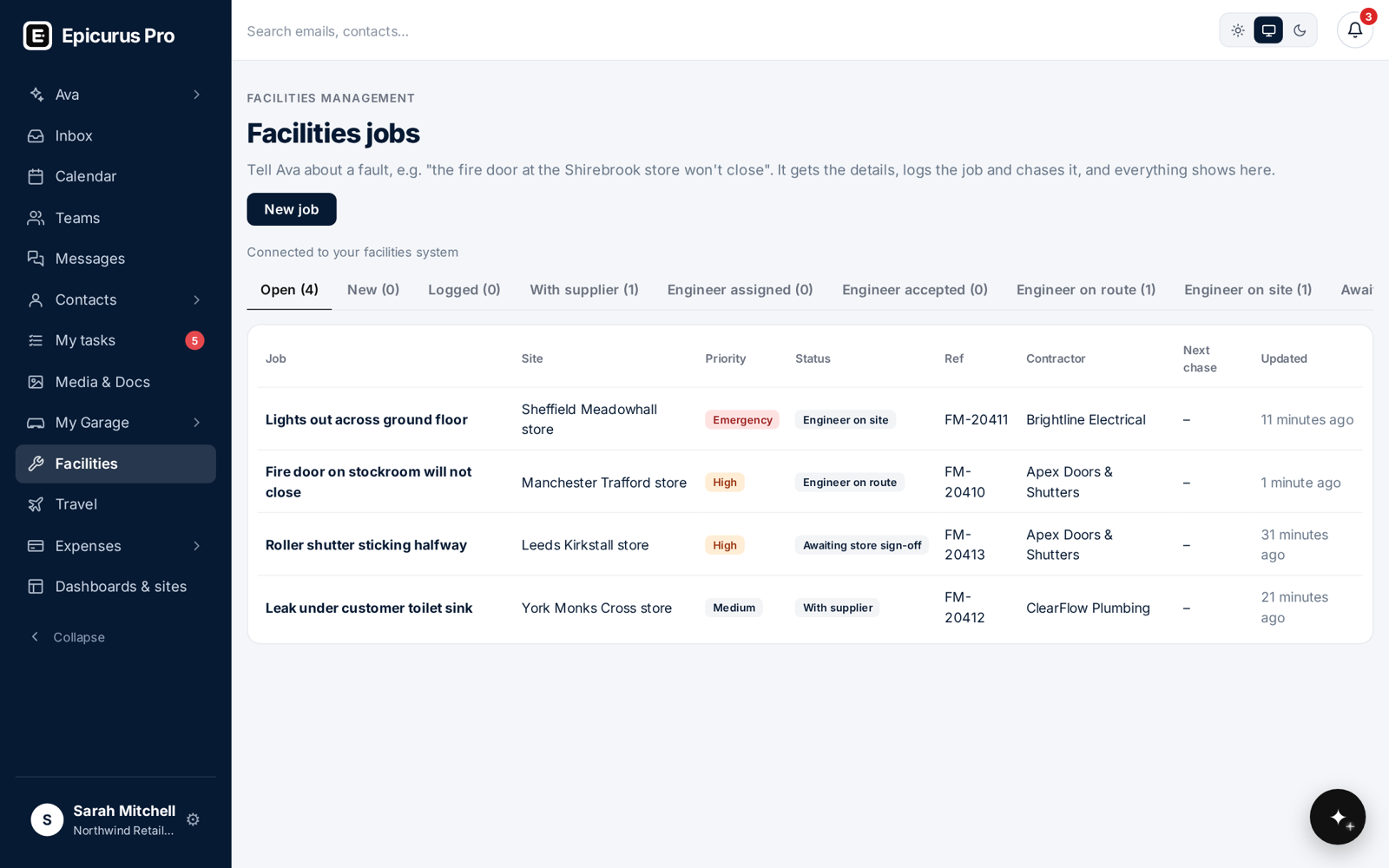Screen dimensions: 1389x868
Task: Open the Leak under customer toilet sink job
Action: (369, 608)
